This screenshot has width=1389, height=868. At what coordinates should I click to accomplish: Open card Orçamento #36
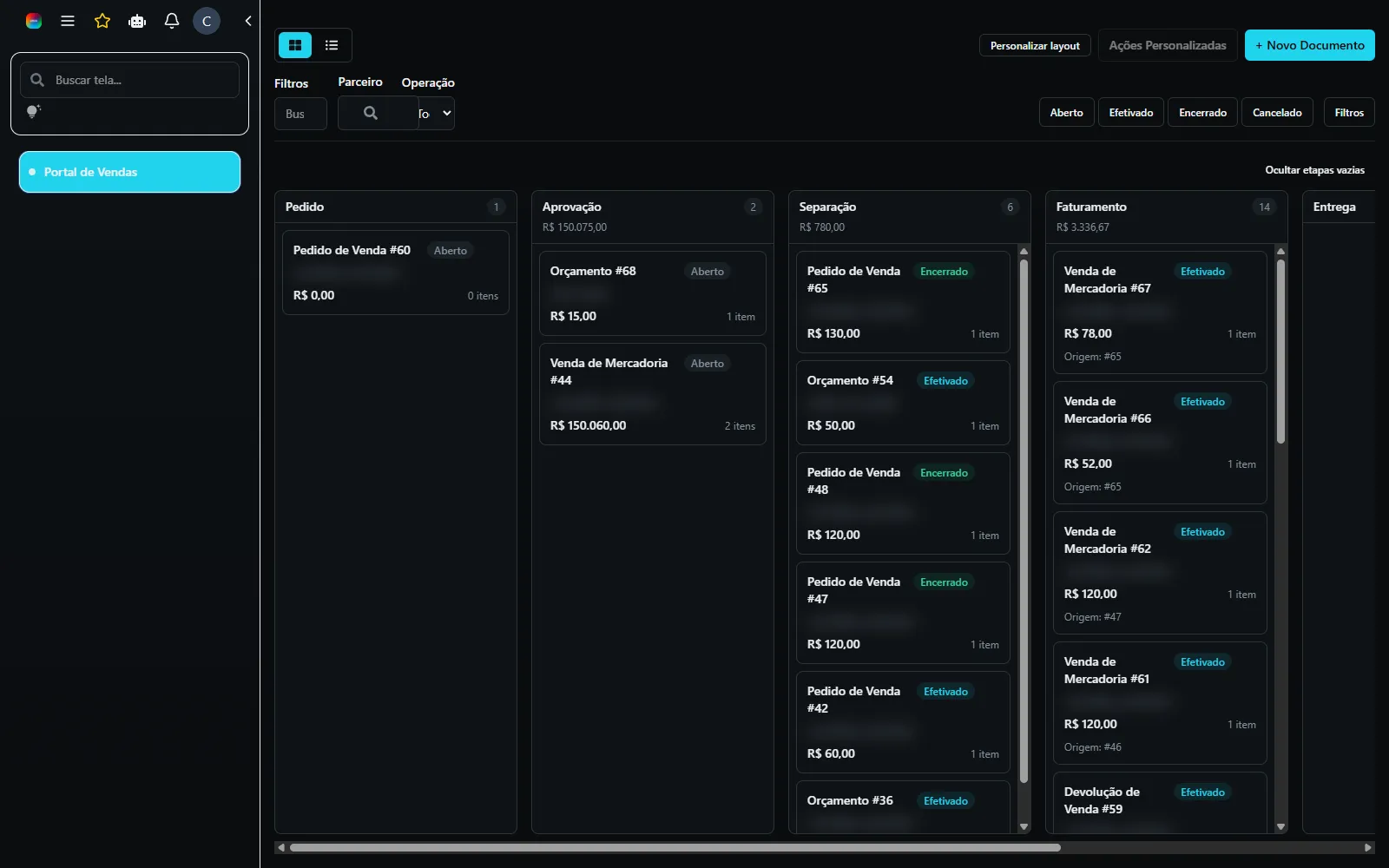click(x=903, y=807)
